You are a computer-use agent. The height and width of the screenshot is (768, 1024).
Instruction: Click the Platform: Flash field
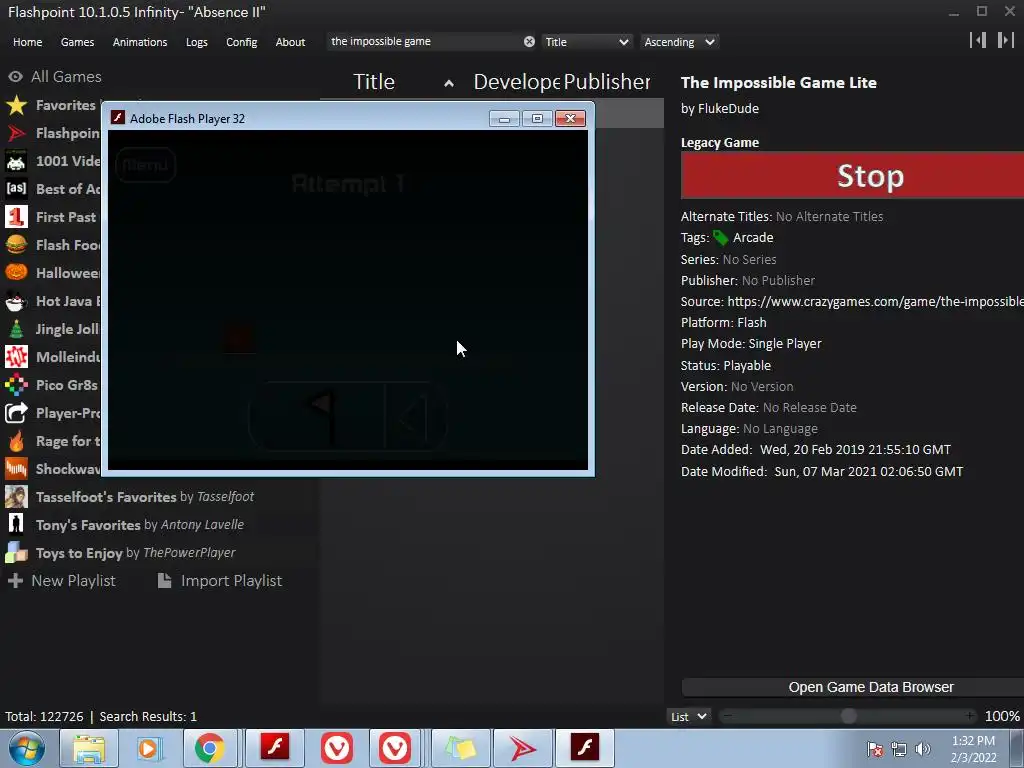pos(724,323)
